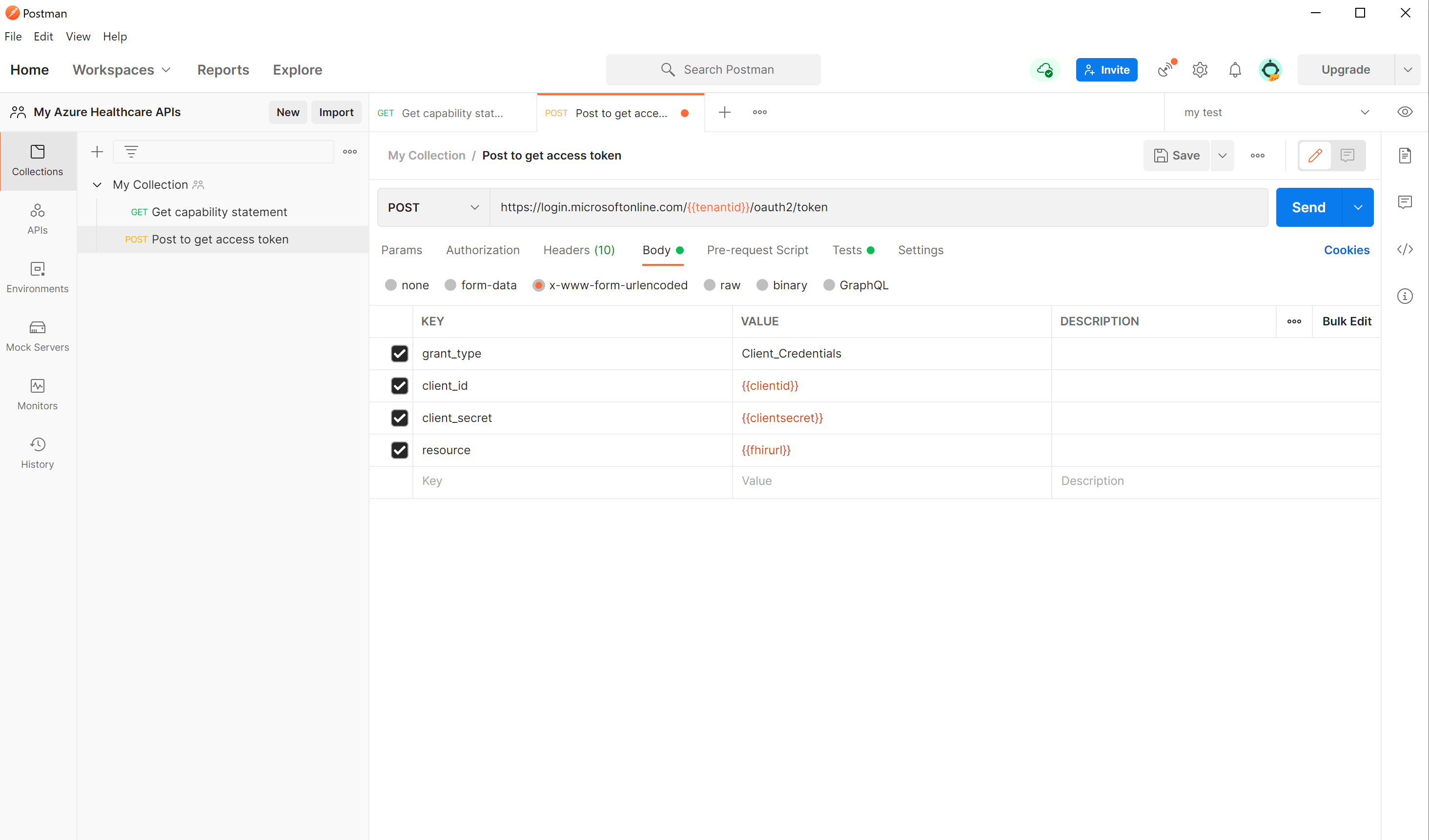Click the Send button
The image size is (1429, 840).
(1309, 207)
